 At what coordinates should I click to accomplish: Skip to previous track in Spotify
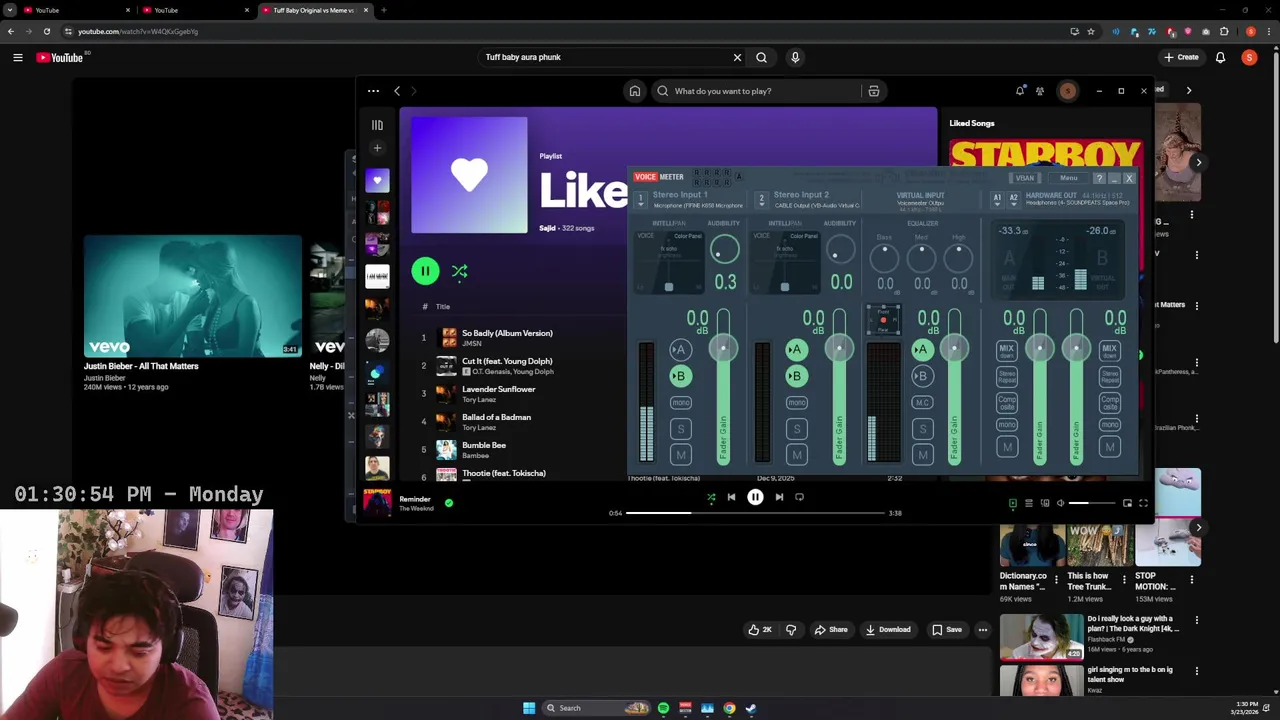pyautogui.click(x=731, y=497)
